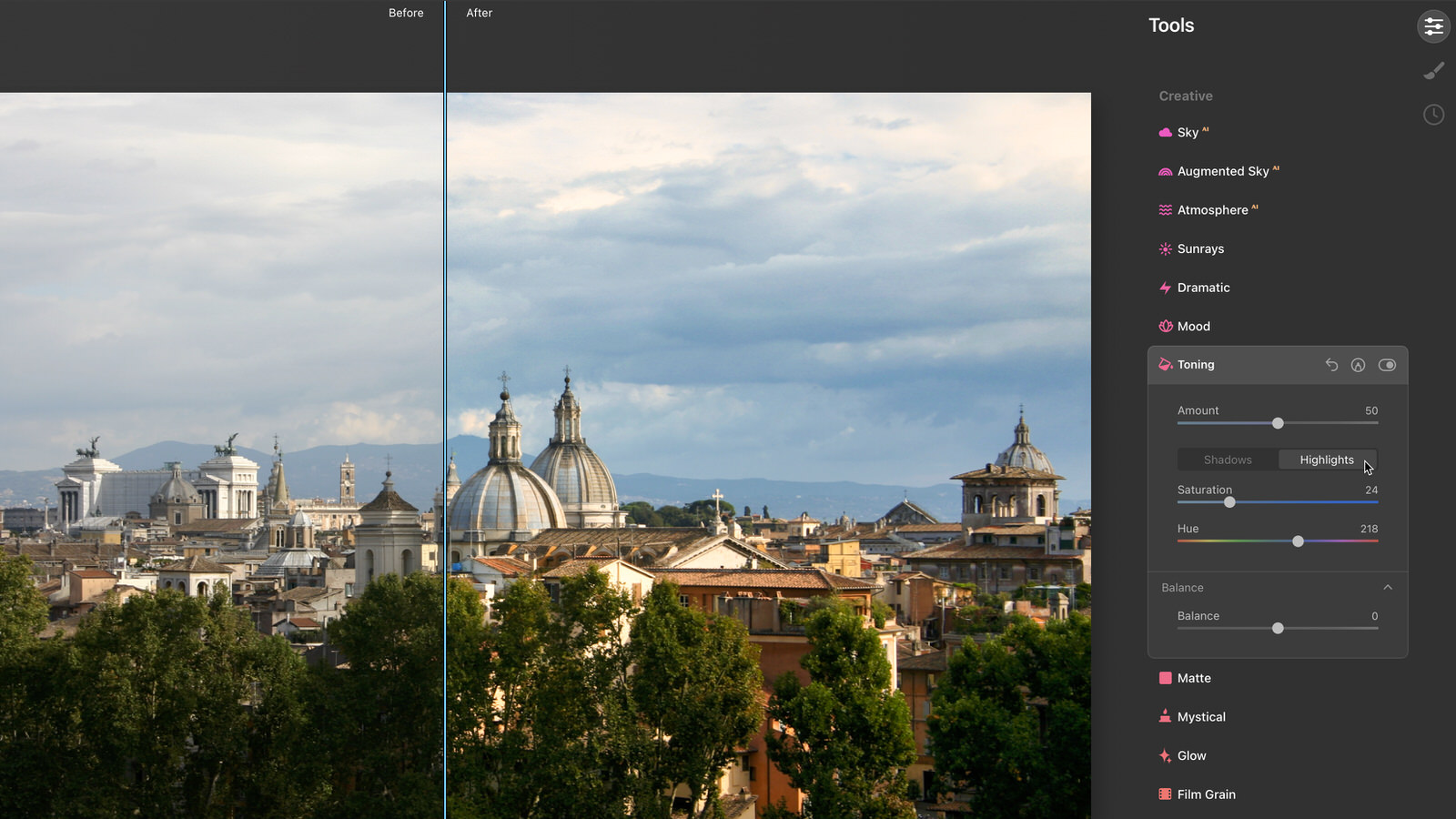Click the Saturation value 24
The image size is (1456, 819).
point(1371,490)
